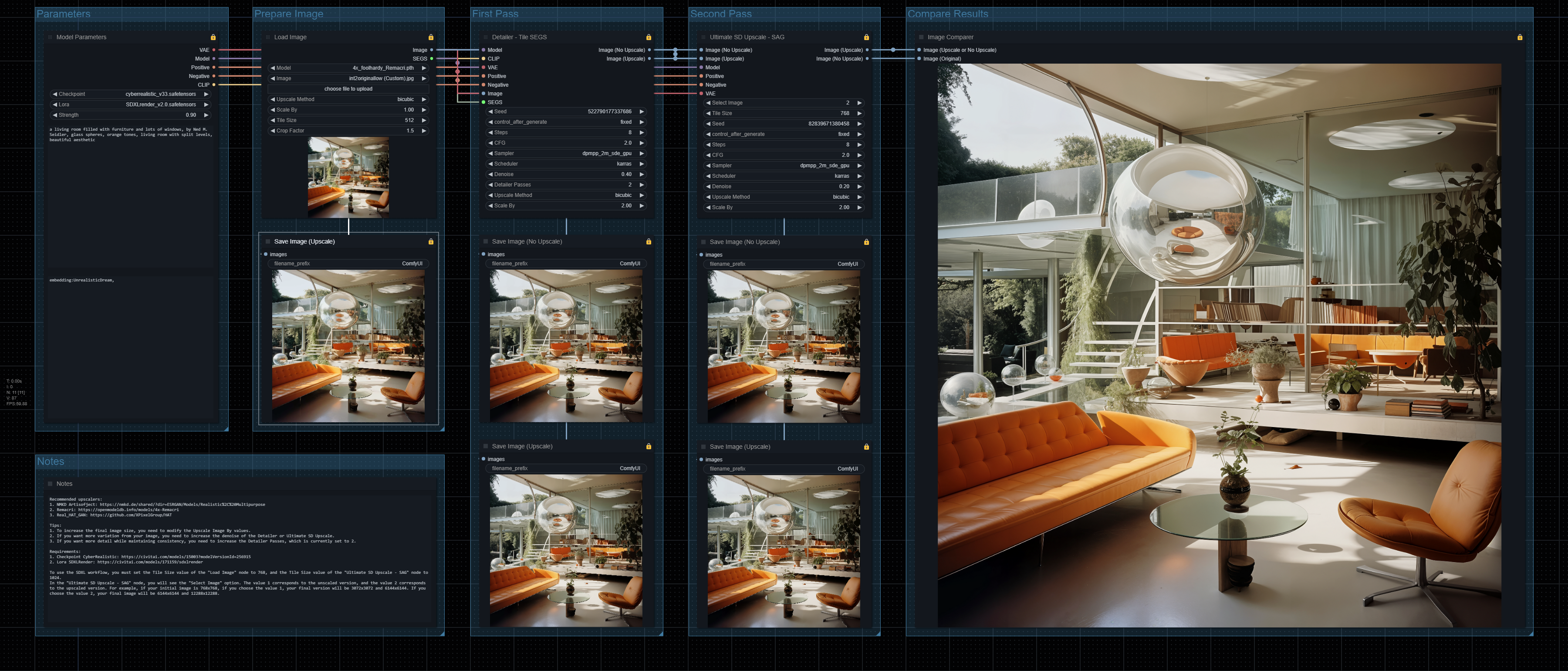Image resolution: width=1568 pixels, height=671 pixels.
Task: Click the choose file to upload button
Action: click(348, 89)
